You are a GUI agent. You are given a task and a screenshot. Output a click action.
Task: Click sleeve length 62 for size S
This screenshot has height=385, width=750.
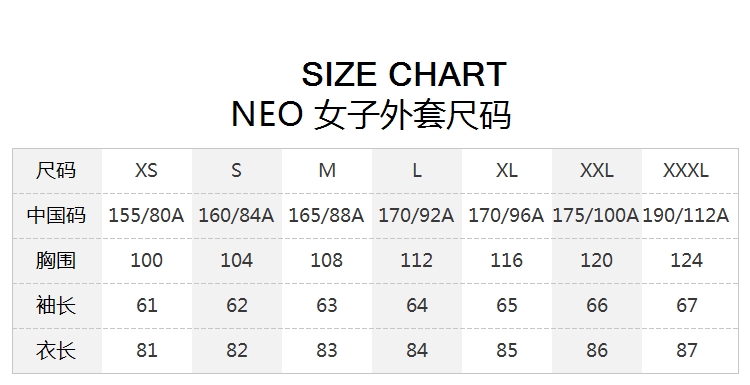pos(237,305)
